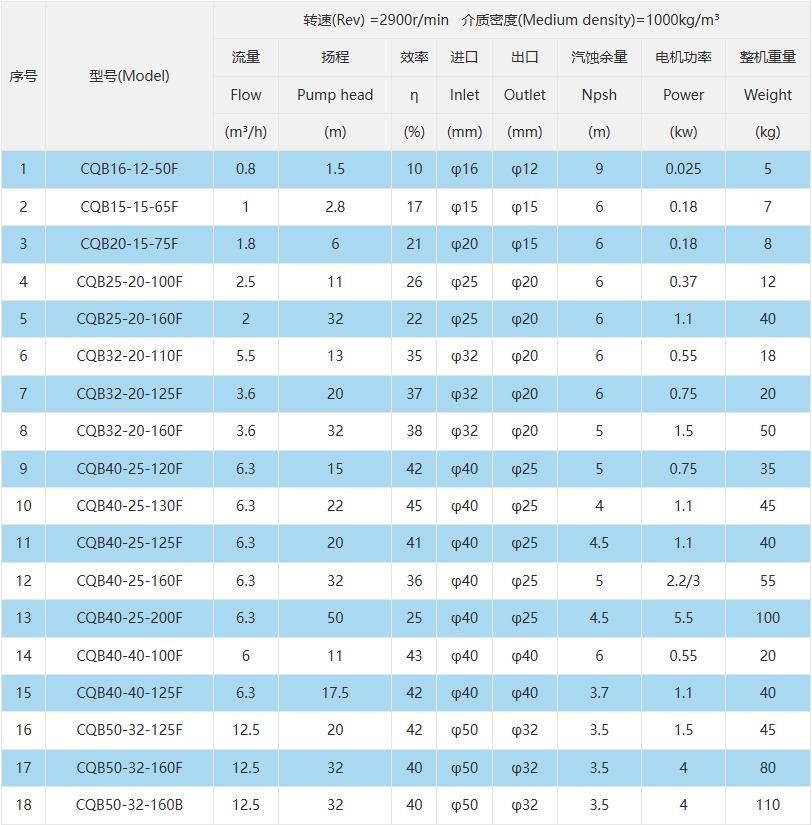Click the 型号(Model) column header
Image resolution: width=812 pixels, height=825 pixels.
click(x=129, y=76)
